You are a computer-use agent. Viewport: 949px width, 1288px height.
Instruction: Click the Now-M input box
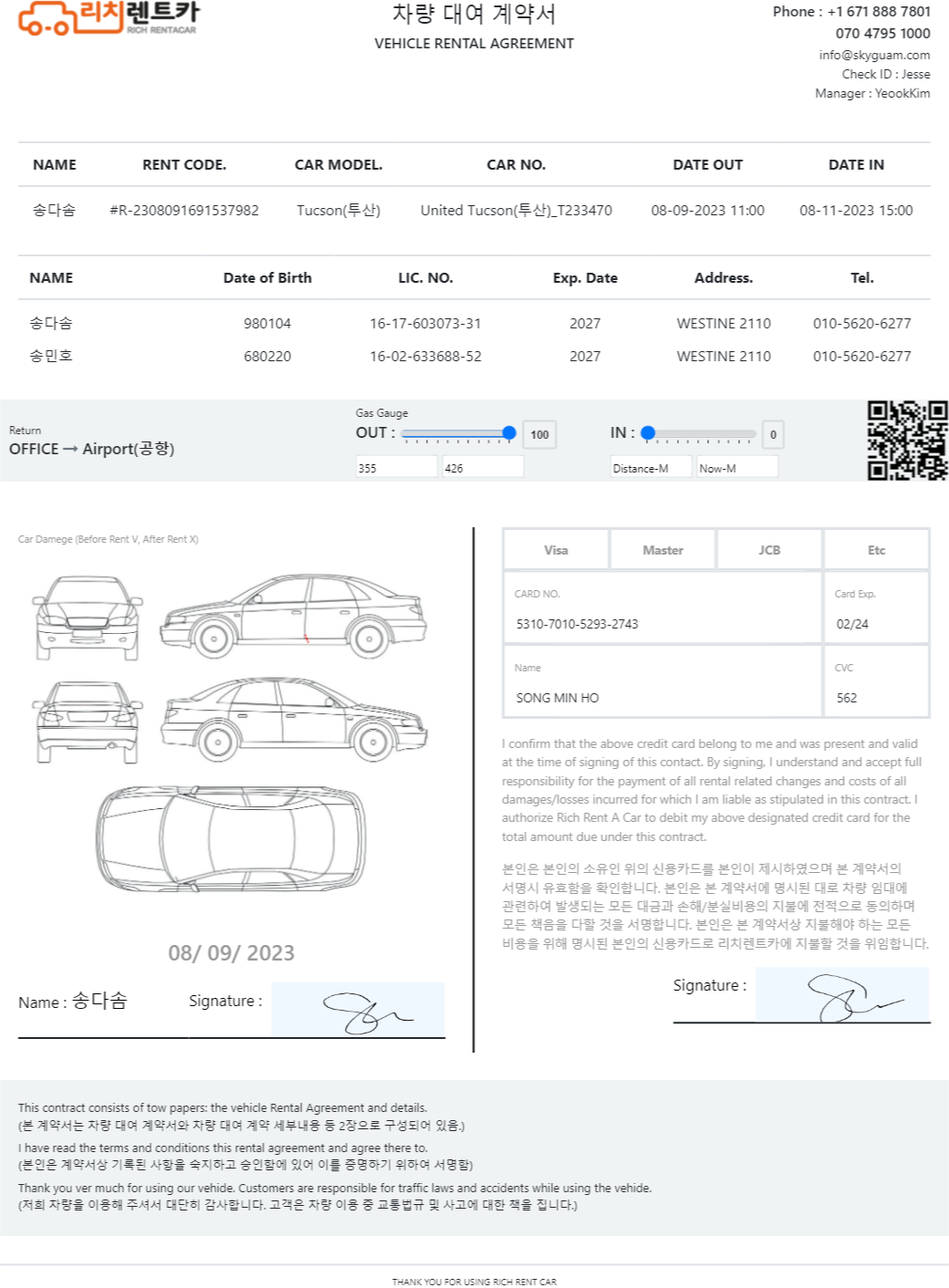tap(736, 468)
